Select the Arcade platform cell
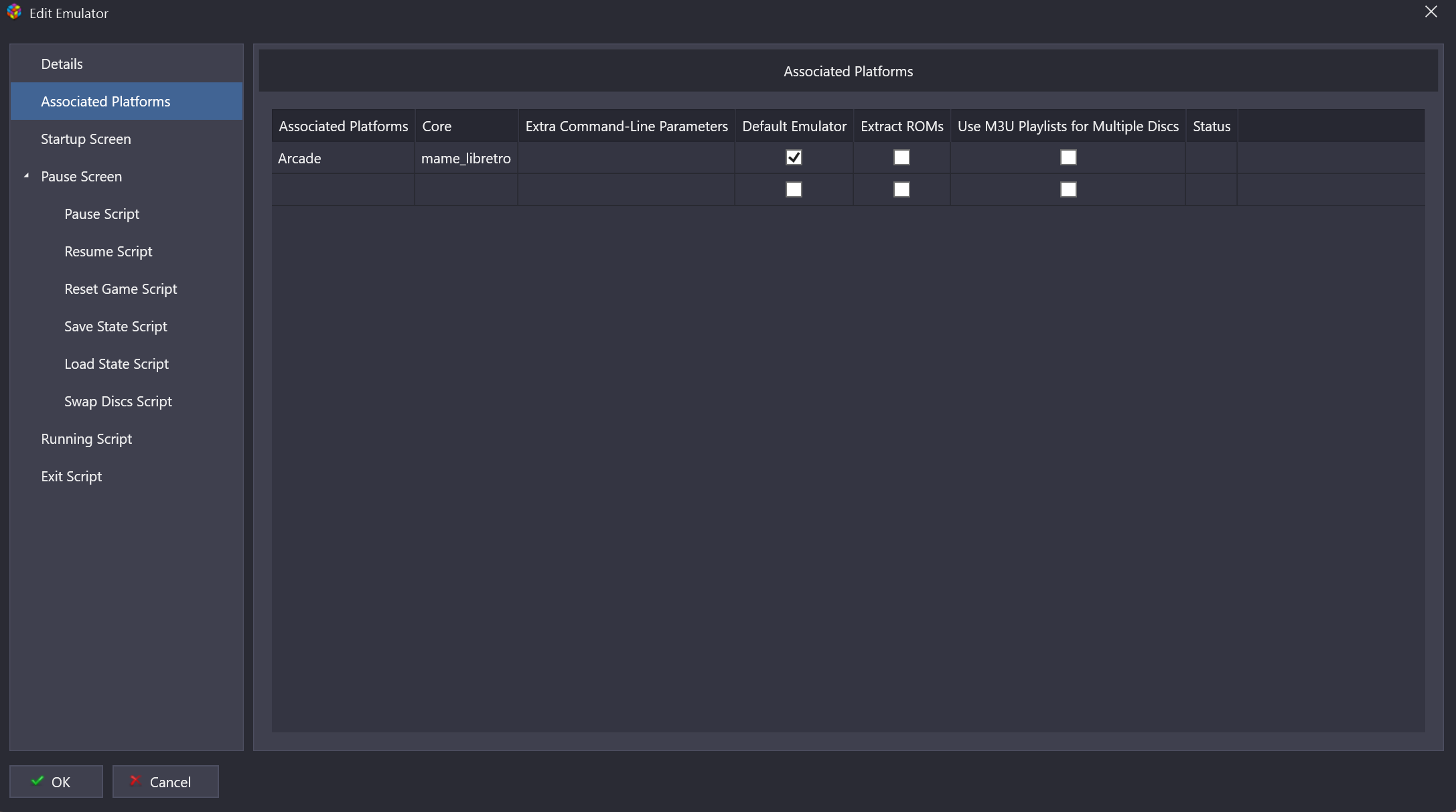This screenshot has height=812, width=1456. point(342,159)
